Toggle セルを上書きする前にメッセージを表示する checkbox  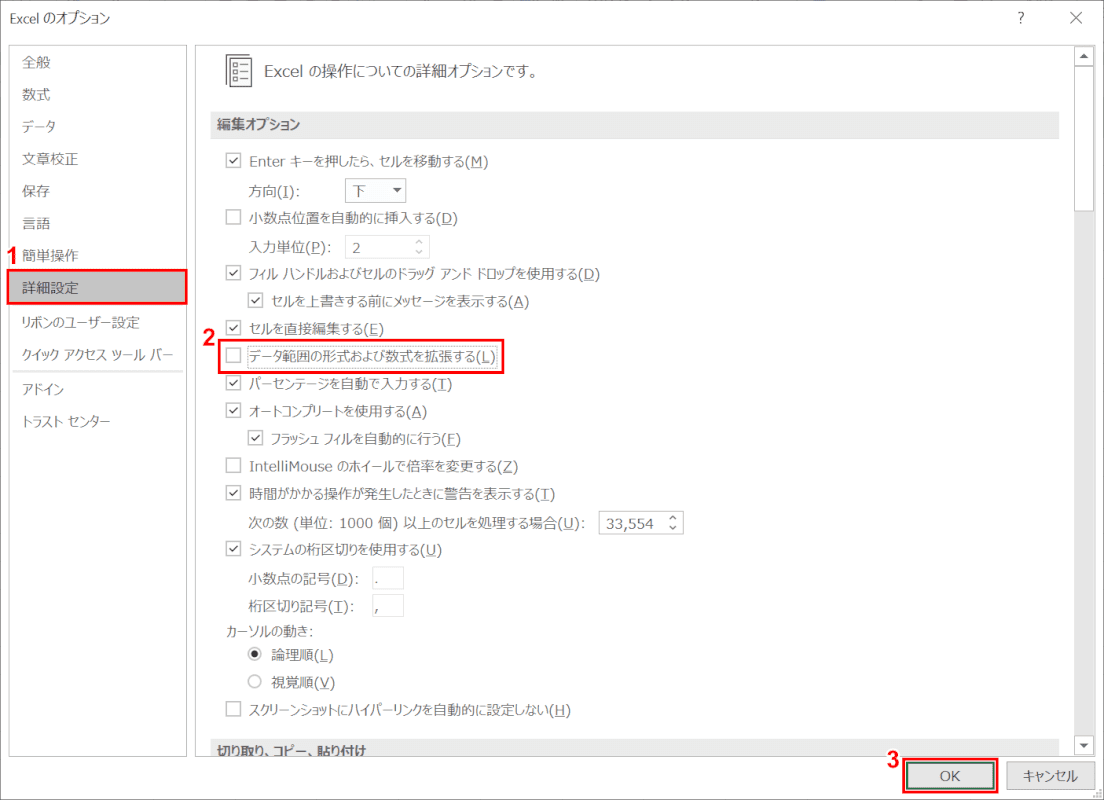point(255,301)
